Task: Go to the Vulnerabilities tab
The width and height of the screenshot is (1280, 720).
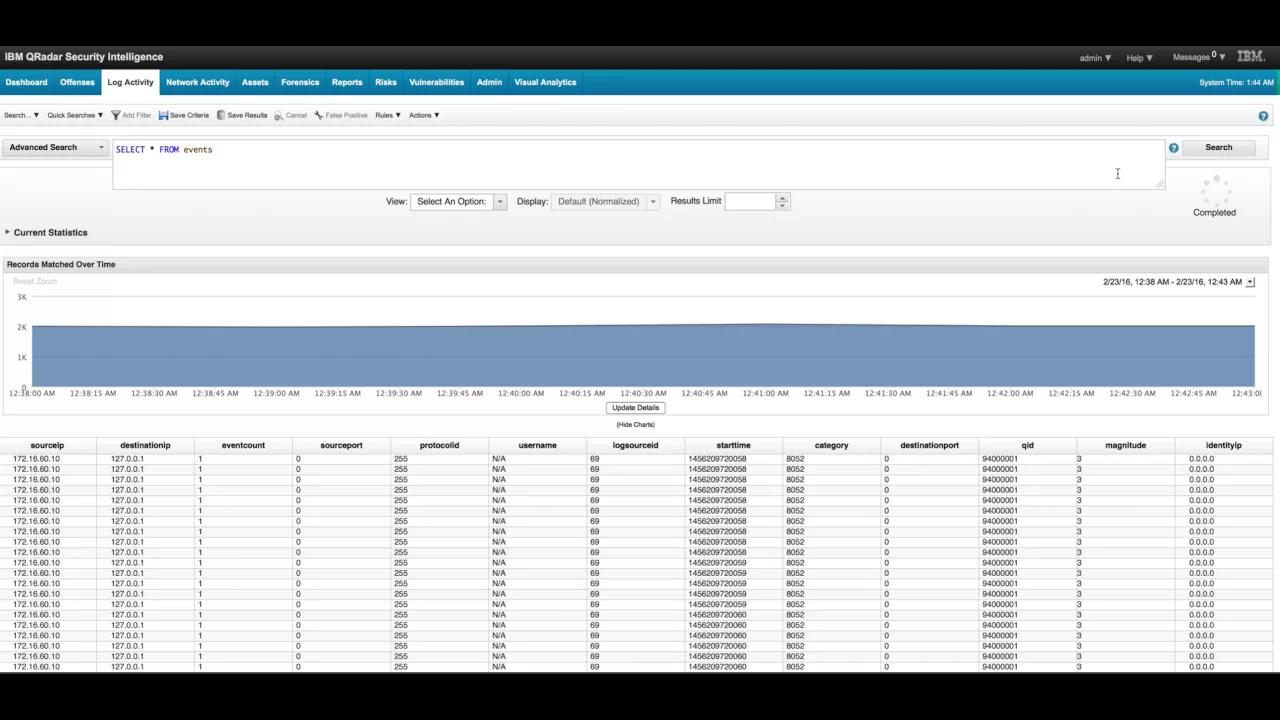Action: point(436,82)
